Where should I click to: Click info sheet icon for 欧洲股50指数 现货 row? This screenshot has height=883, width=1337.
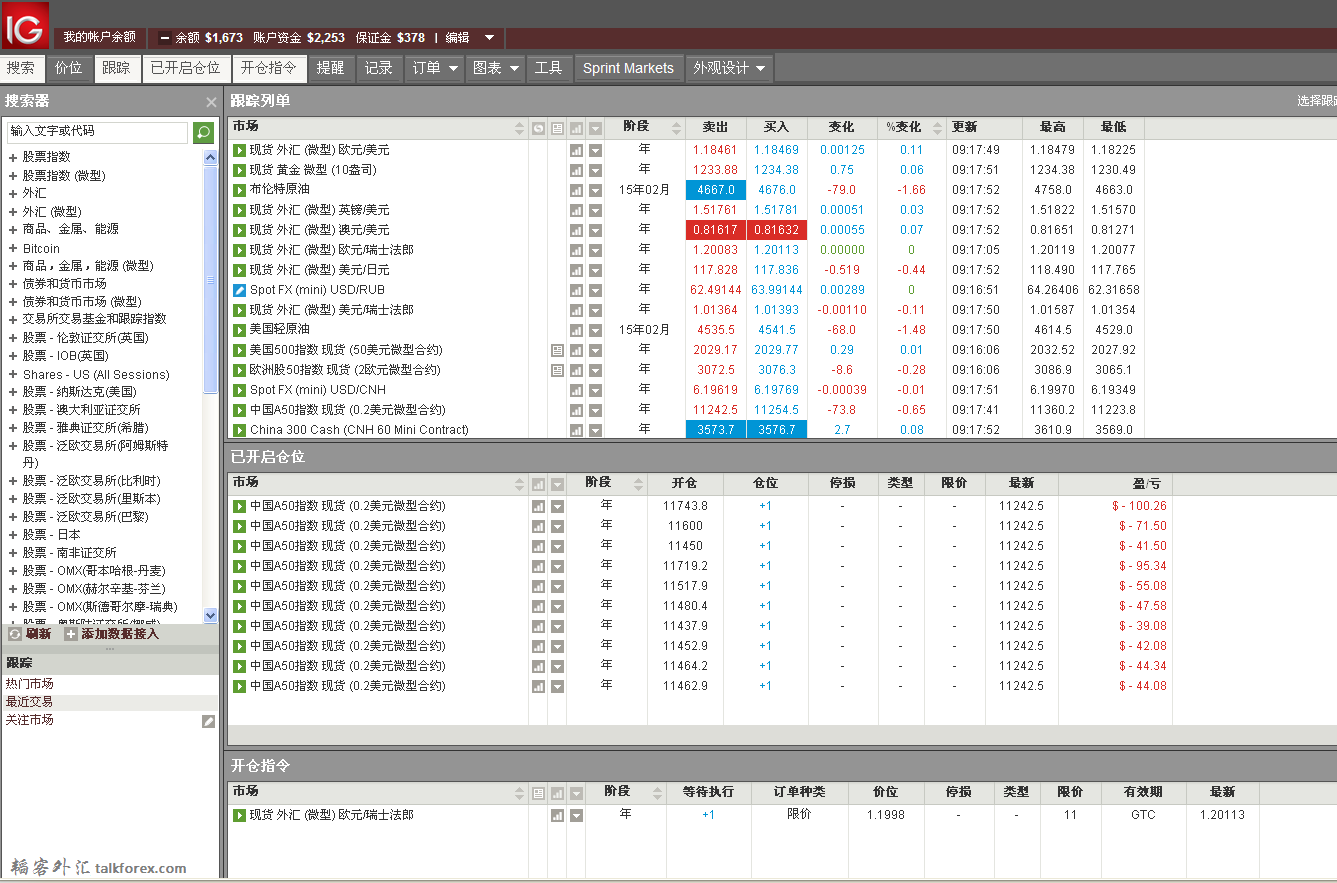coord(557,370)
